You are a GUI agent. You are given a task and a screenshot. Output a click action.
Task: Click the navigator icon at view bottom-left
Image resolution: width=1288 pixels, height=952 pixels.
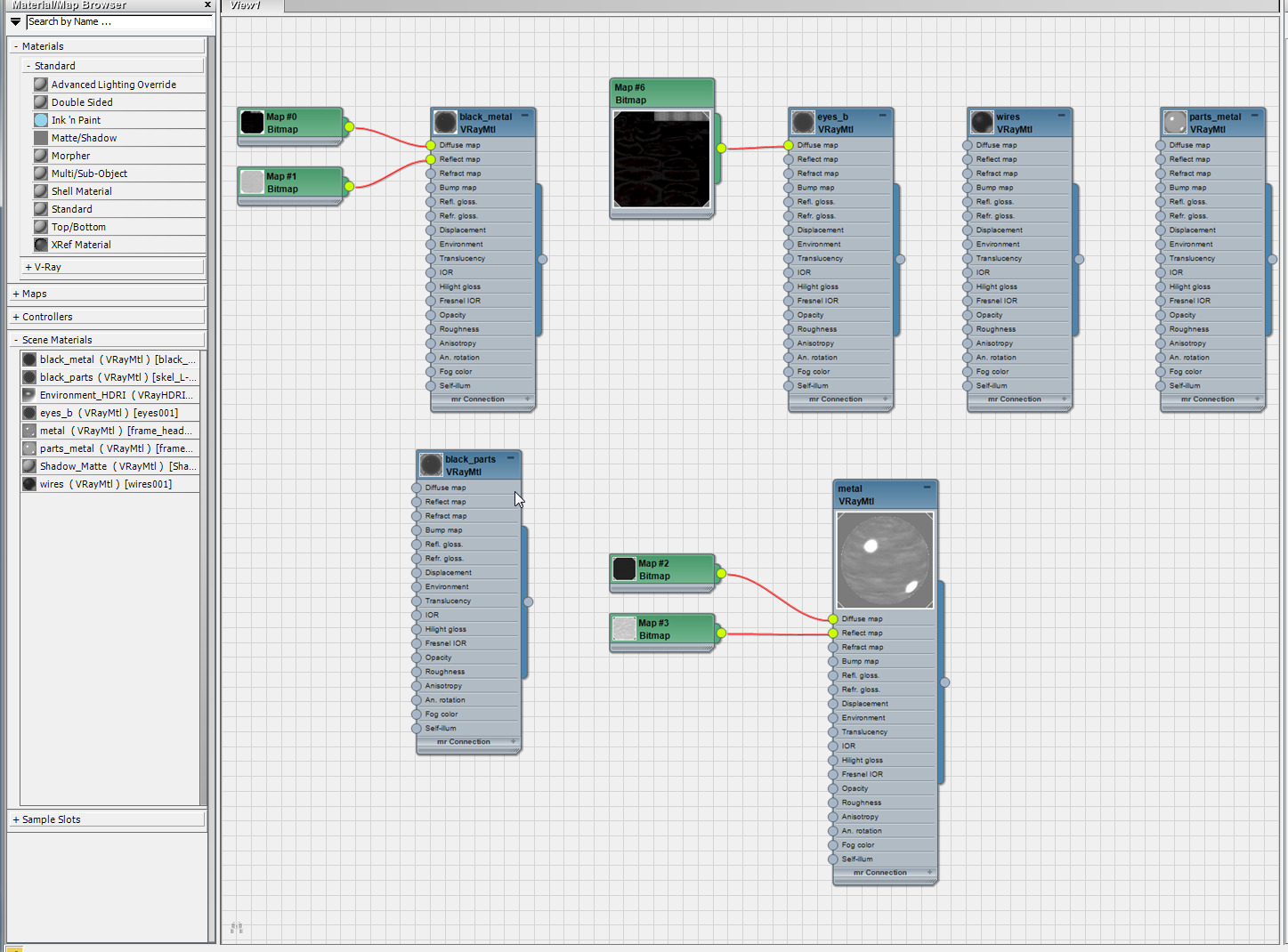(236, 928)
